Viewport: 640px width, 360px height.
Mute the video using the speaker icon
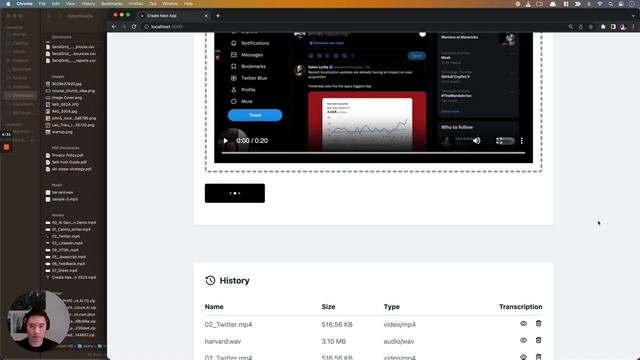point(477,140)
